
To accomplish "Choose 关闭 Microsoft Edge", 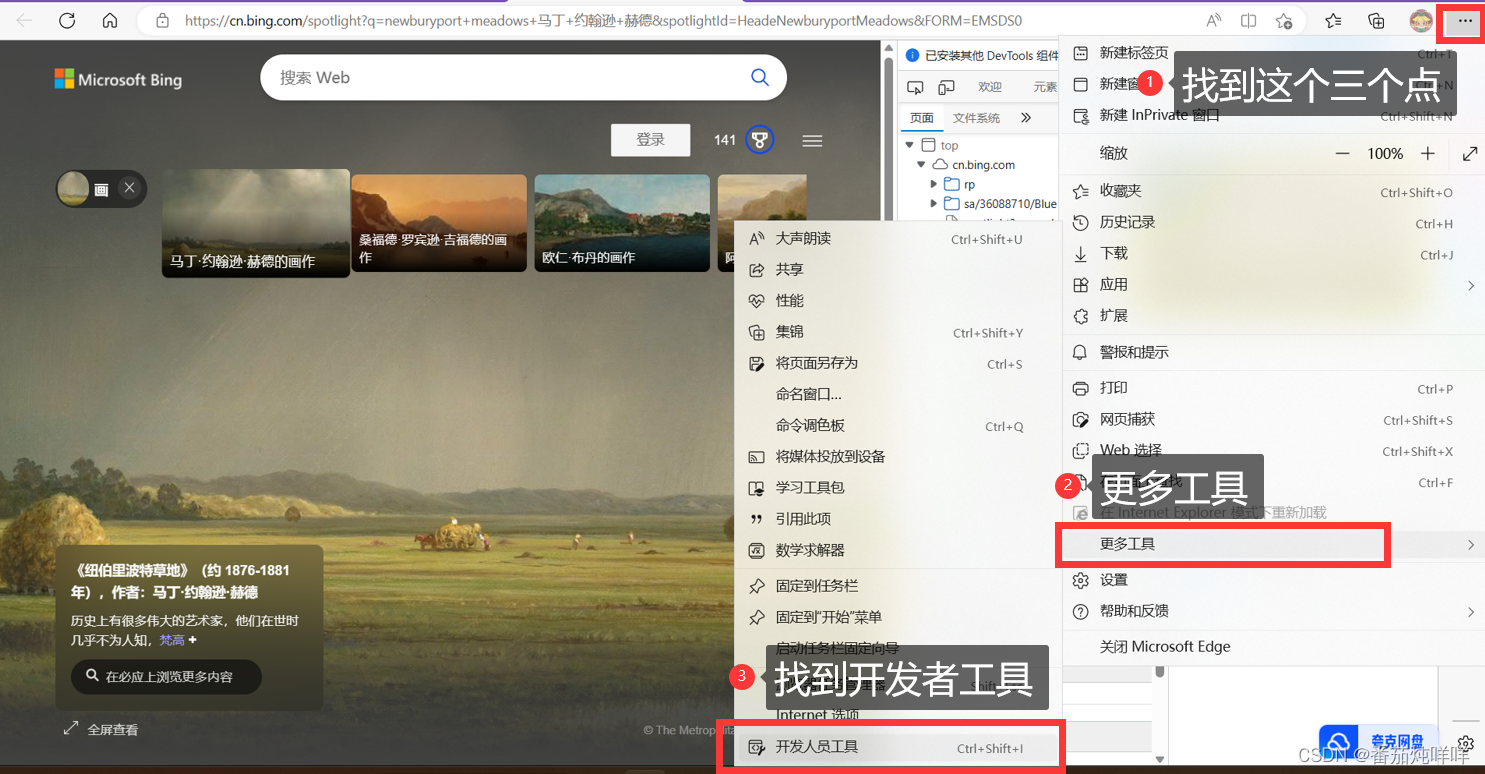I will [x=1272, y=646].
